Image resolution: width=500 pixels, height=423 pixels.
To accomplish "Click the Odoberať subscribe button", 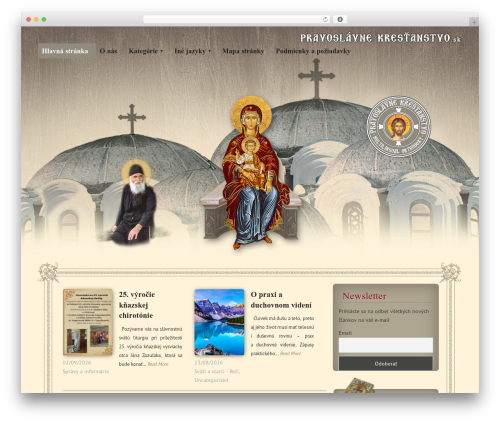I will point(386,364).
